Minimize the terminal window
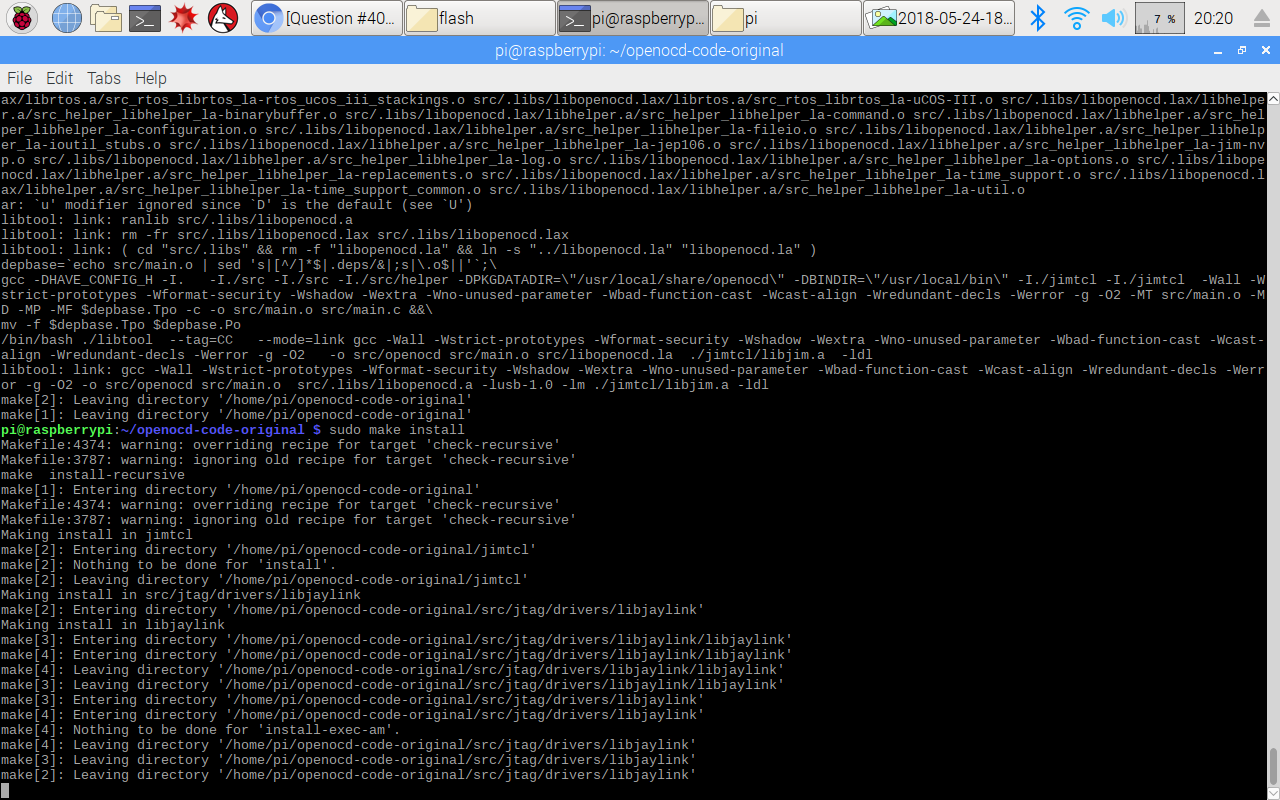 click(1218, 50)
